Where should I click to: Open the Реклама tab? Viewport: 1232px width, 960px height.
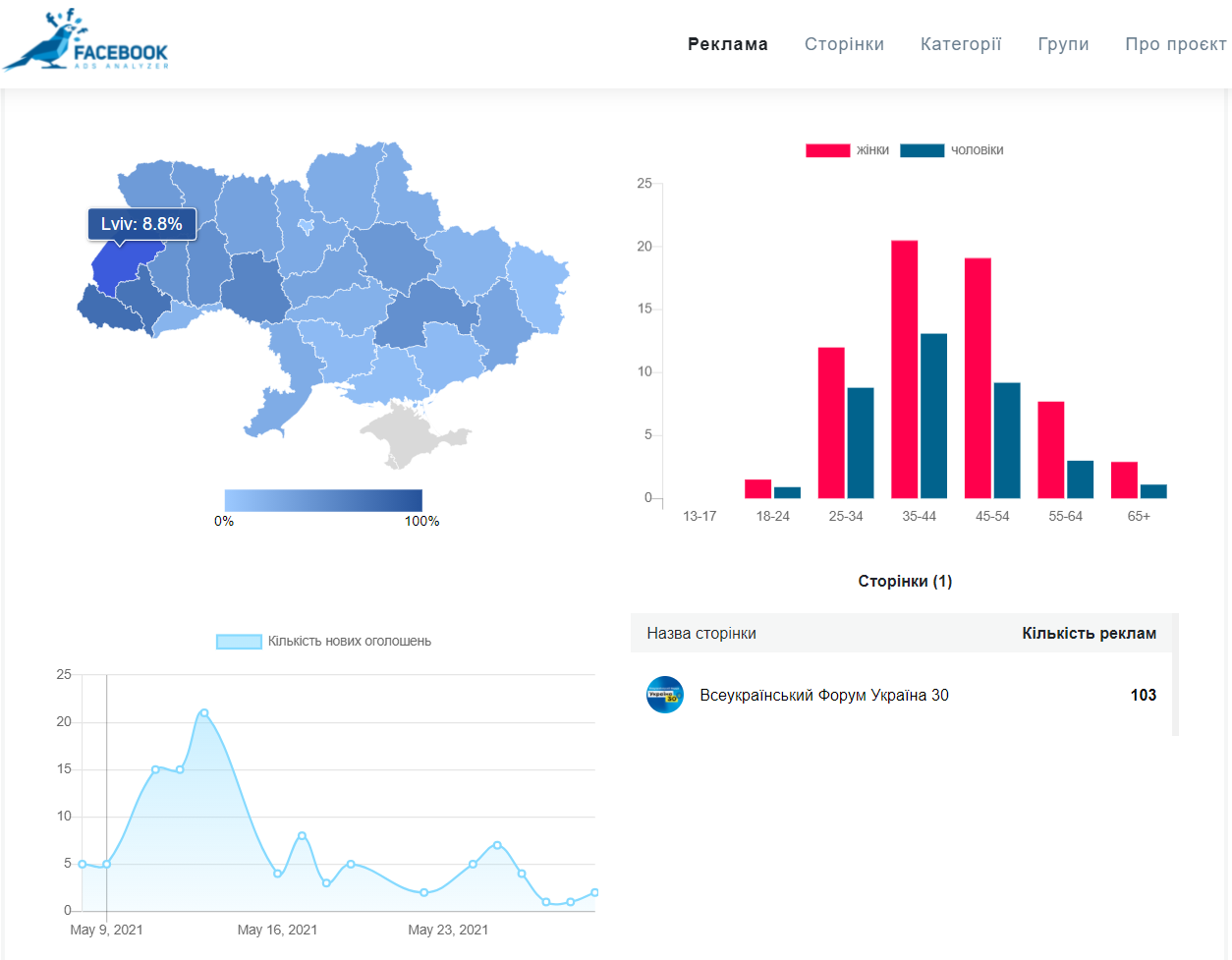728,44
